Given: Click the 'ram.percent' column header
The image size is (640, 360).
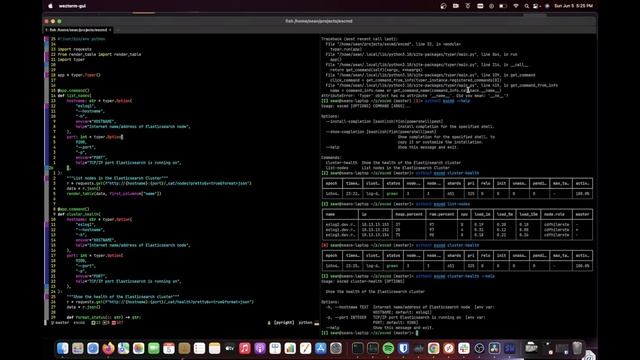Looking at the screenshot, I should tap(442, 214).
